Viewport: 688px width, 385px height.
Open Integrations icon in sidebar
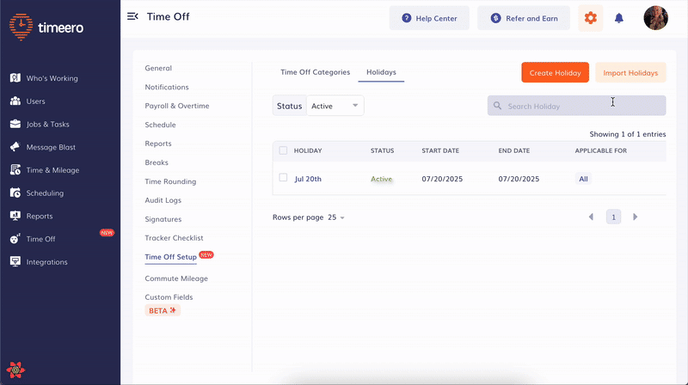click(x=15, y=262)
